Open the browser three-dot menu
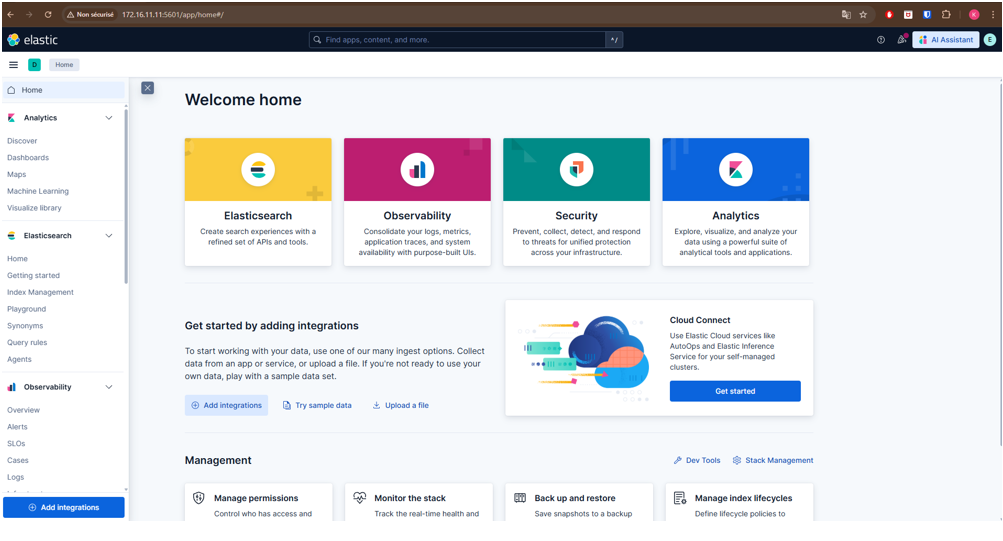Screen dimensions: 1003x541 pyautogui.click(x=993, y=14)
